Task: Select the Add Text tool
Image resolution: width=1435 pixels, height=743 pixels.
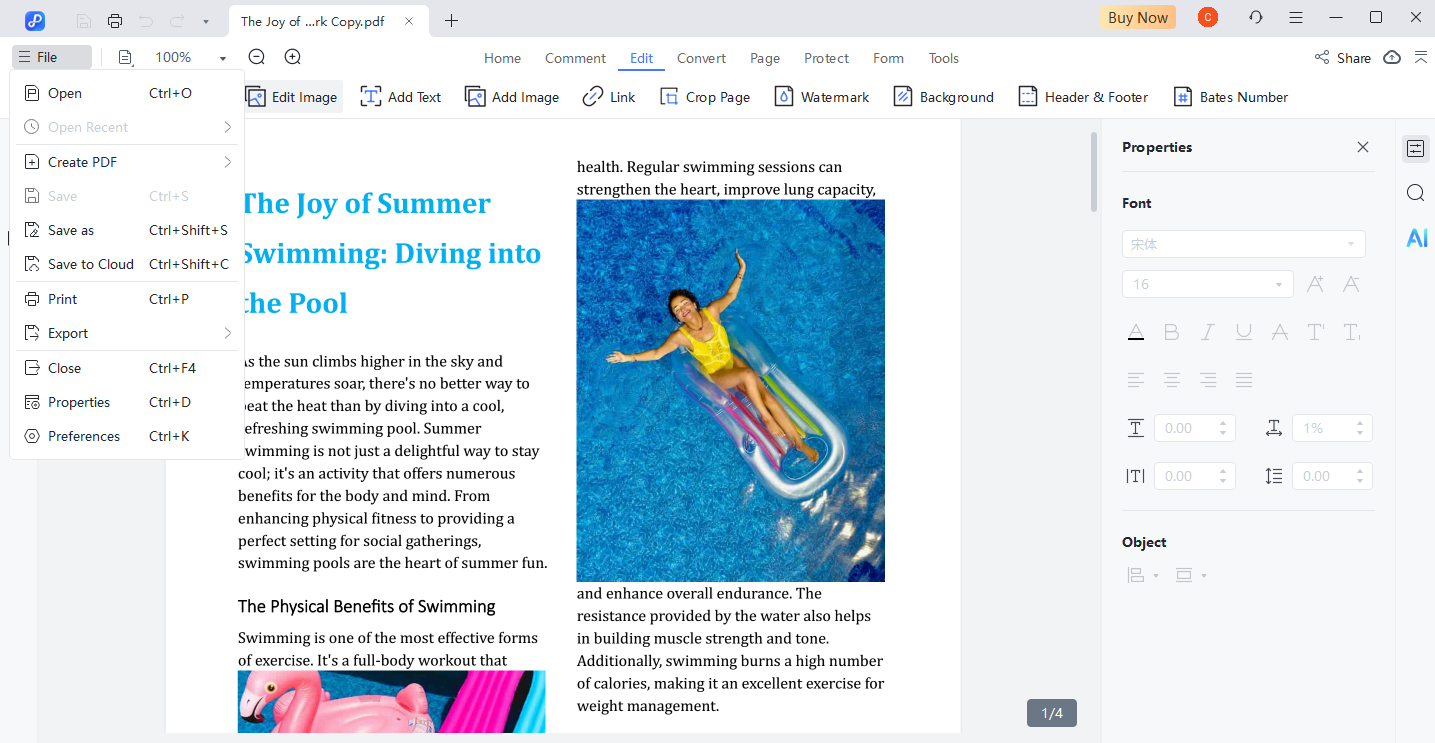Action: tap(400, 96)
